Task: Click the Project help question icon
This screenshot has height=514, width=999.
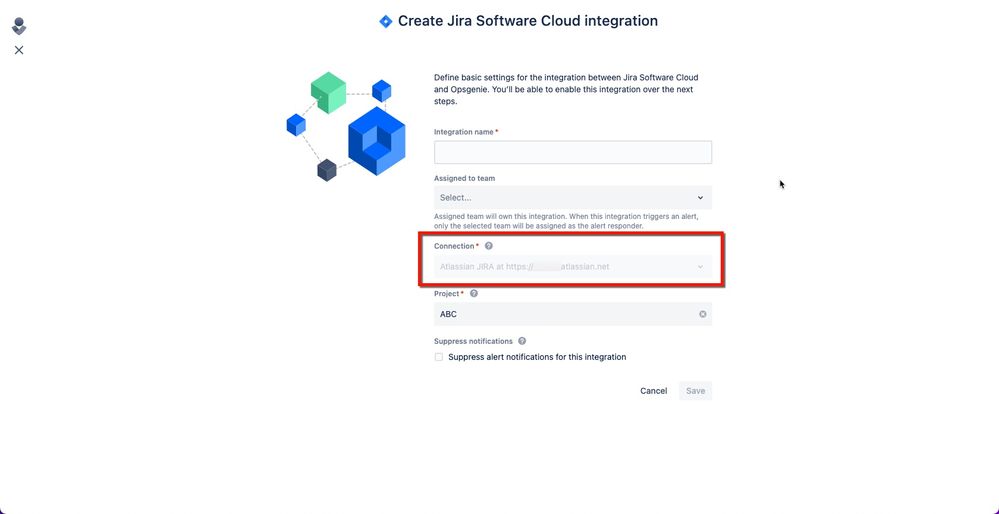Action: click(x=473, y=294)
